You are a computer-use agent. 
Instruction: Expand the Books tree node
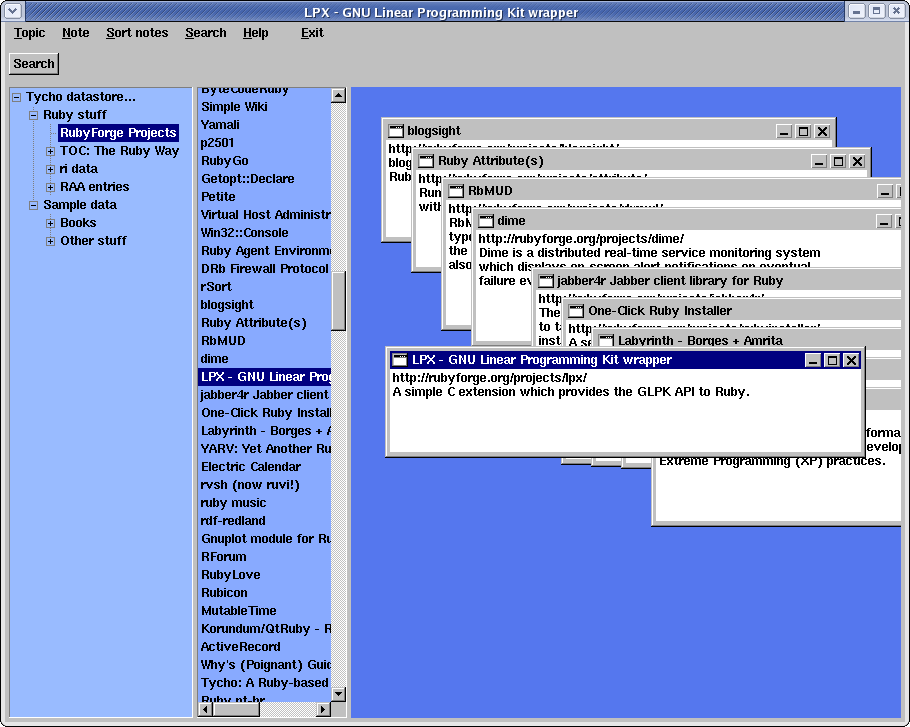[50, 223]
